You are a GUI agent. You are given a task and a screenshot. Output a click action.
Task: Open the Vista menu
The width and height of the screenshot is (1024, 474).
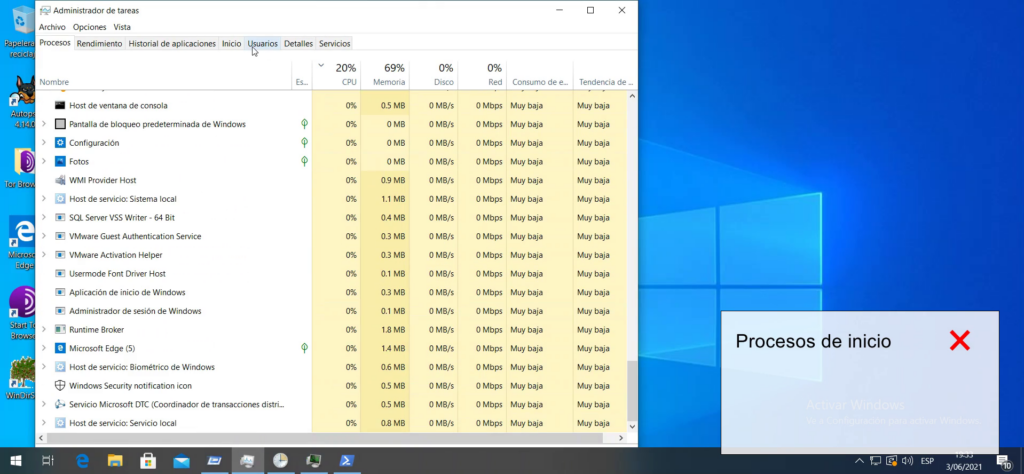pyautogui.click(x=122, y=27)
